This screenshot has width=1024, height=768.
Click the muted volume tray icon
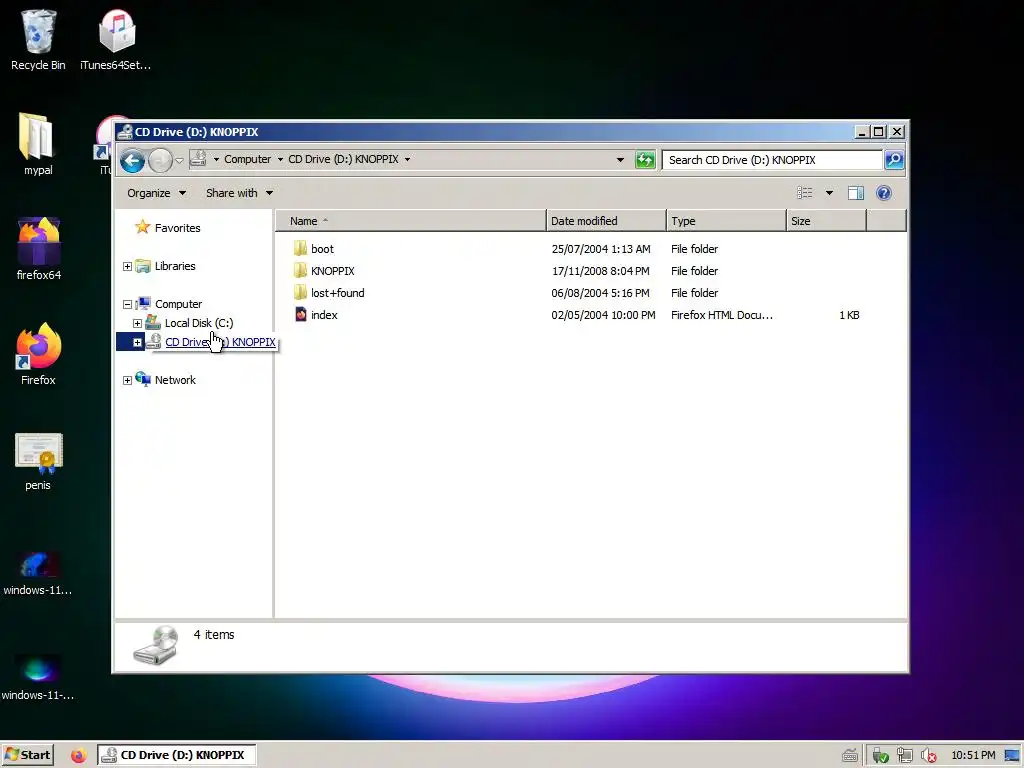pyautogui.click(x=928, y=756)
